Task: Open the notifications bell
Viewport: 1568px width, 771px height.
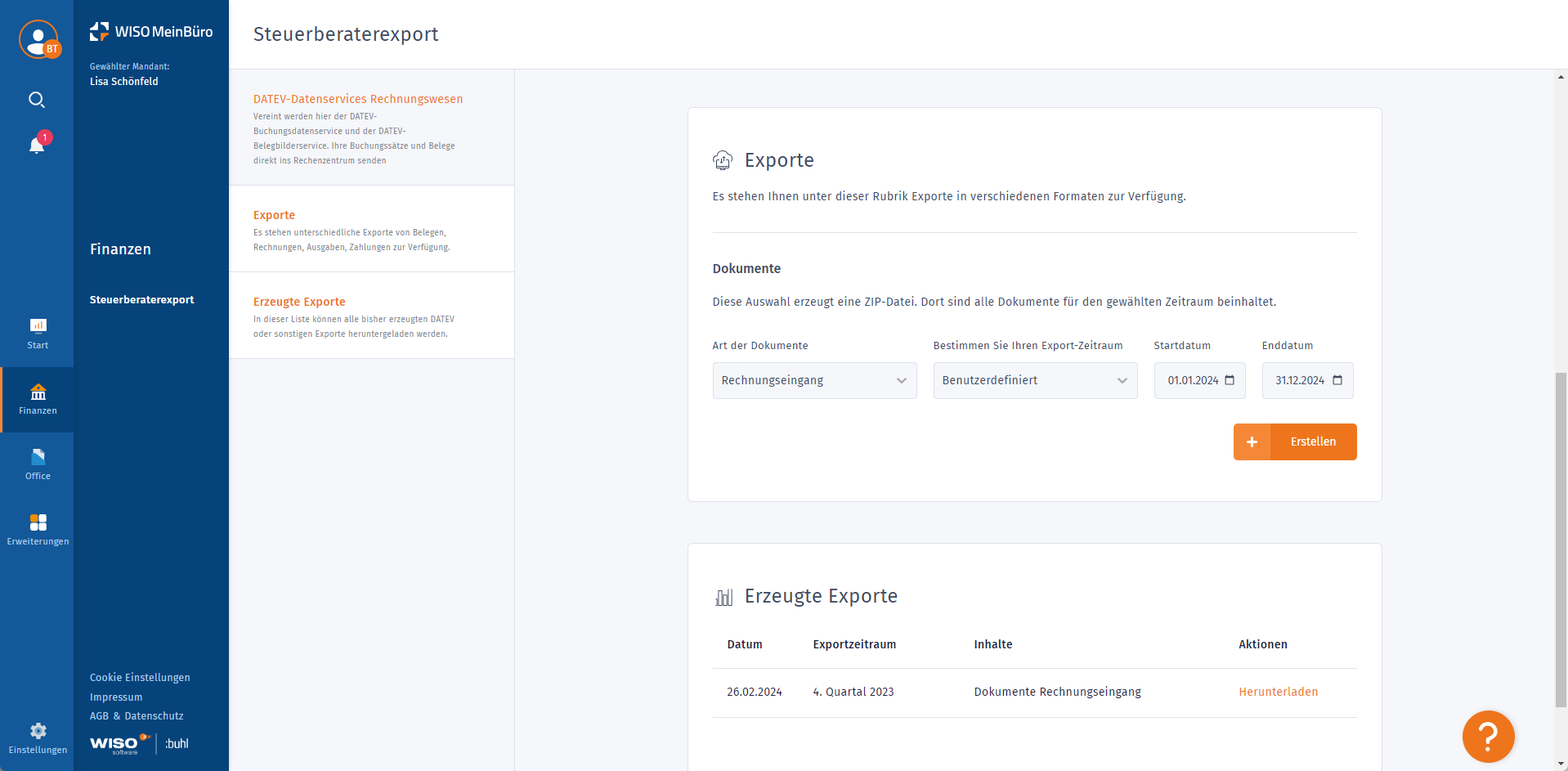Action: pyautogui.click(x=37, y=146)
